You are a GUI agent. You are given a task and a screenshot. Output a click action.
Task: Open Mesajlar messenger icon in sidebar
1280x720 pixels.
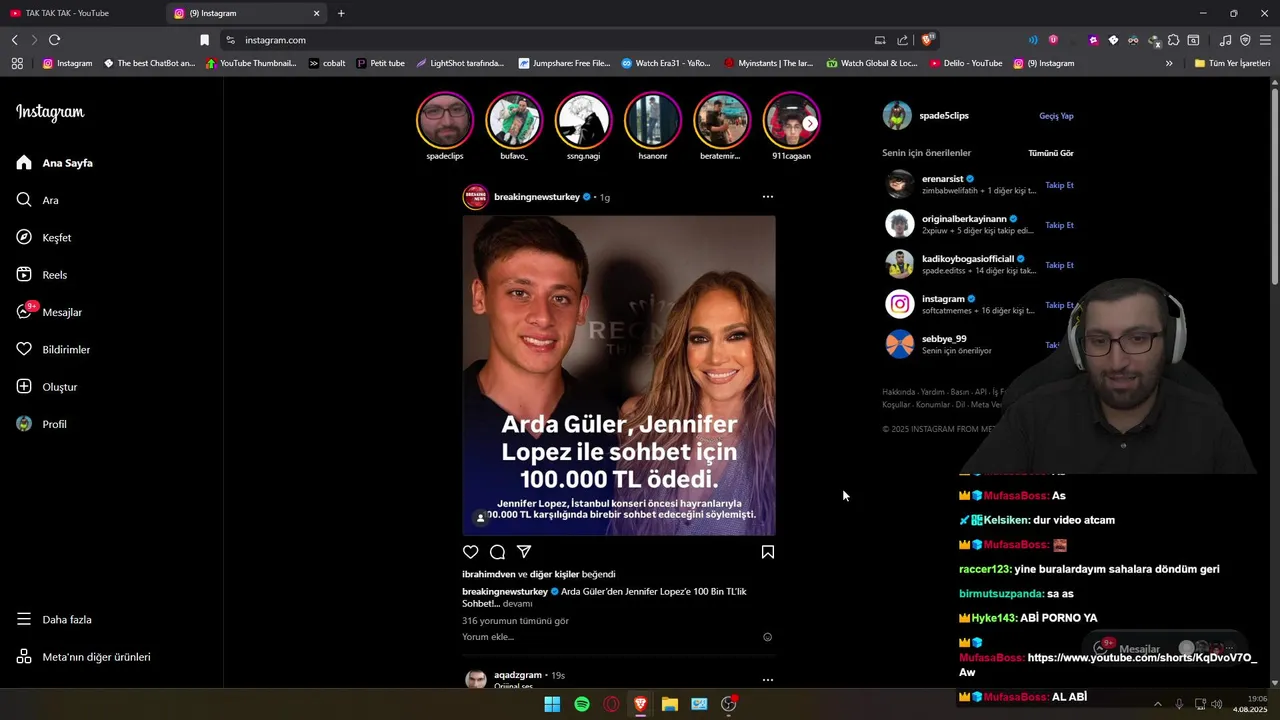24,312
